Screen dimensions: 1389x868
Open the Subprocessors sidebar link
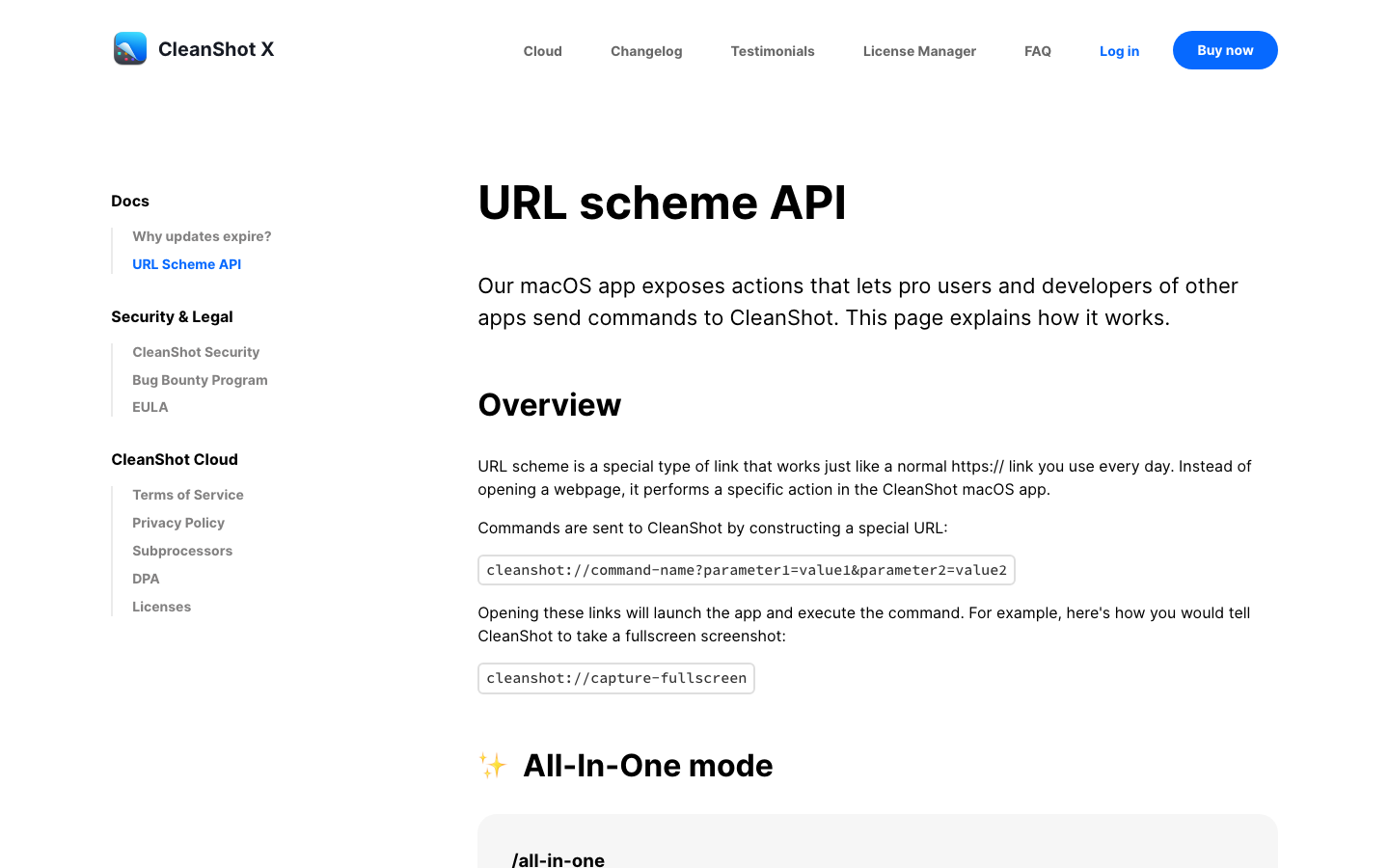[182, 551]
